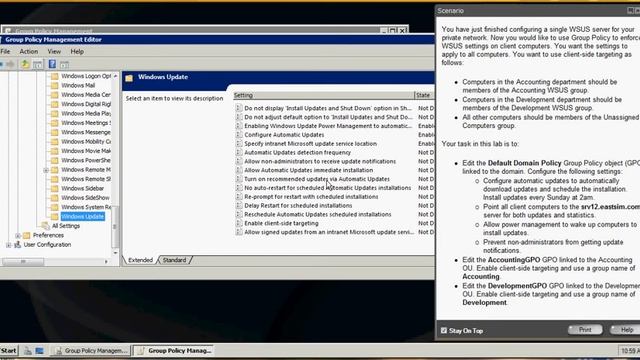Click the tree scroll-right arrow
The width and height of the screenshot is (640, 360).
pyautogui.click(x=106, y=262)
